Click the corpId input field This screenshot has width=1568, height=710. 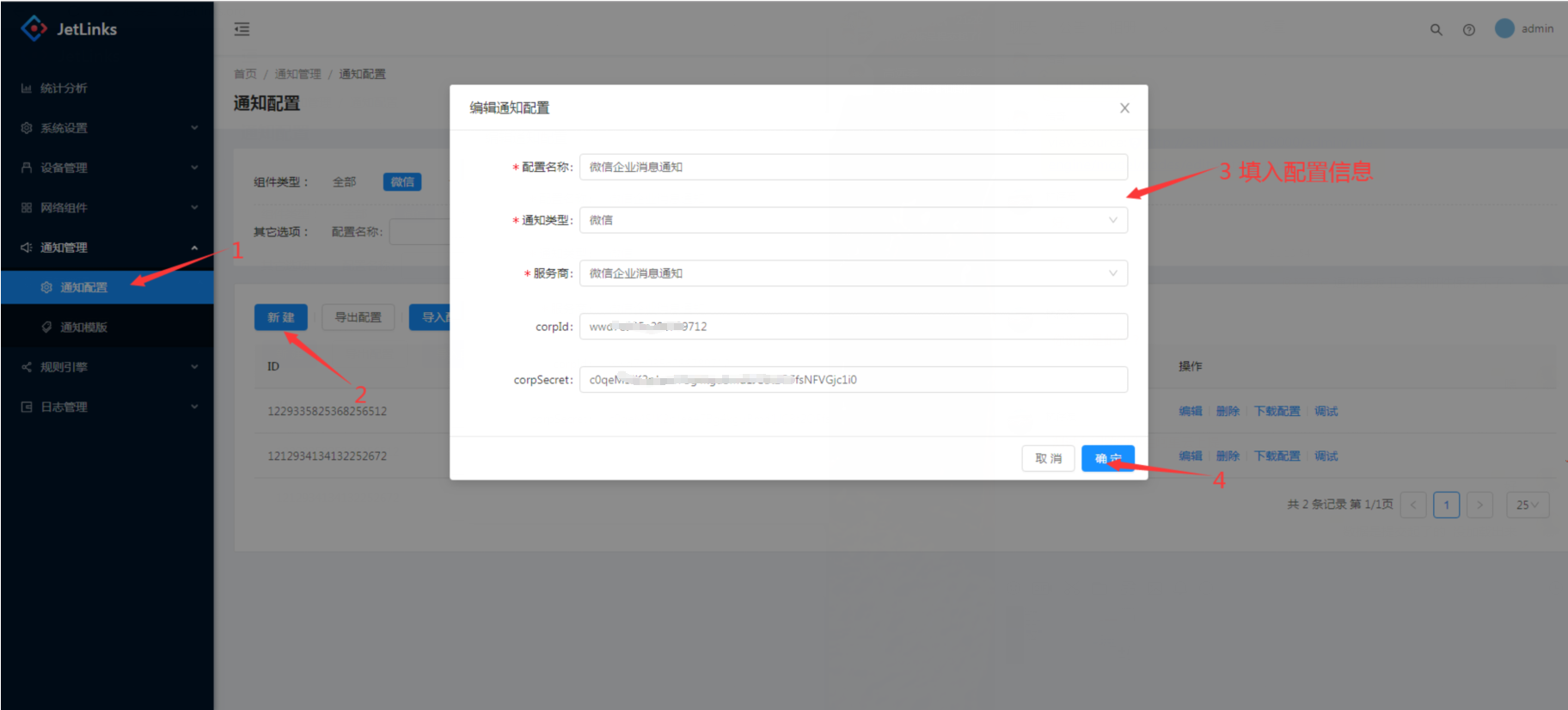coord(854,327)
